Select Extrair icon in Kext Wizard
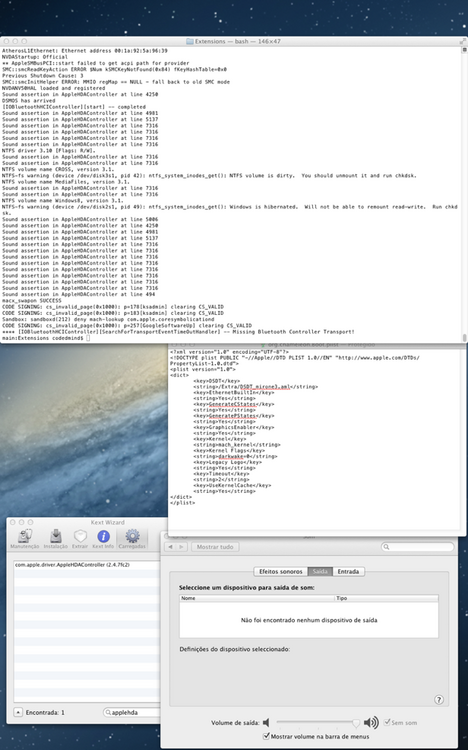 coord(80,539)
